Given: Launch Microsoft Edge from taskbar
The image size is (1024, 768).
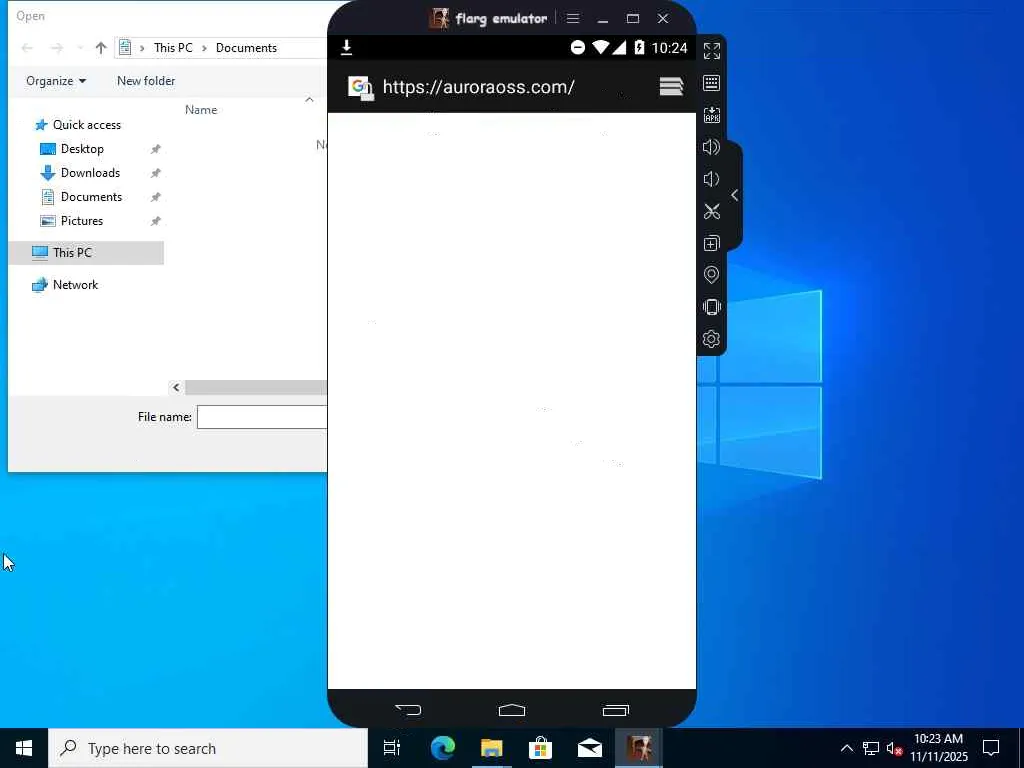Looking at the screenshot, I should (x=442, y=748).
